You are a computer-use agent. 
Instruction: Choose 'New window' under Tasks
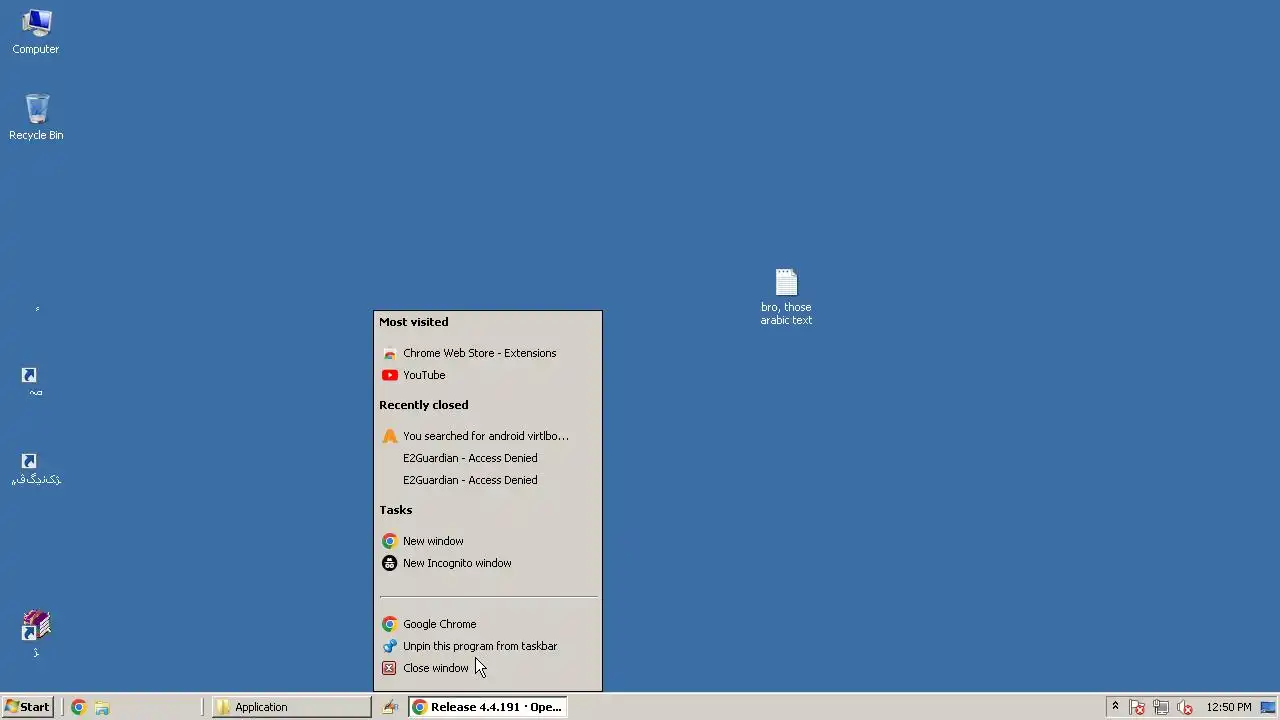pos(488,541)
